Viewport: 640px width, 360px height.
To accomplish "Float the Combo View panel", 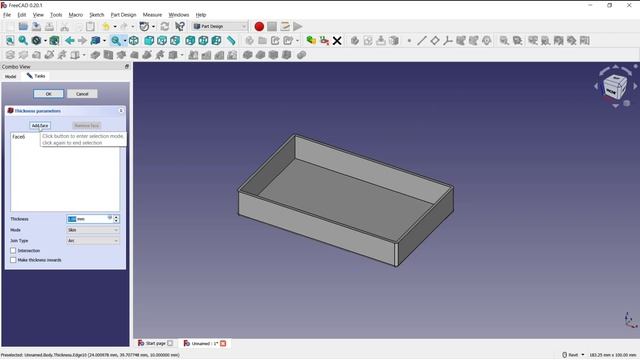I will tap(127, 67).
